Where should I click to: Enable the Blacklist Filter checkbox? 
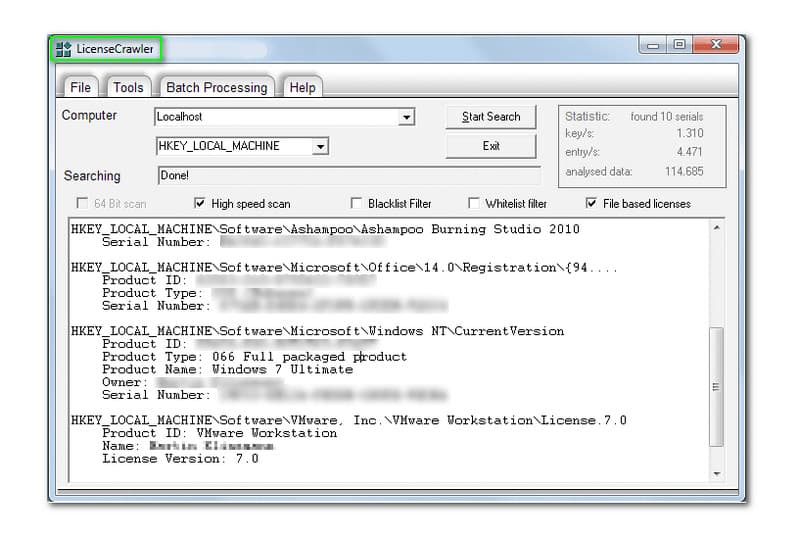tap(356, 203)
